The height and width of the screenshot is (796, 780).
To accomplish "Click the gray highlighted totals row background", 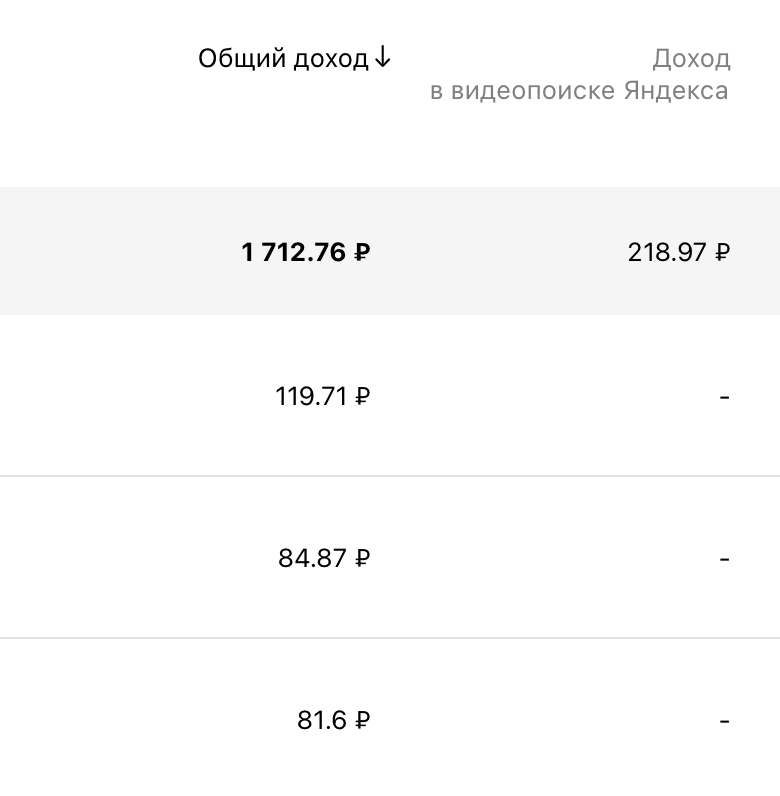I will pos(390,251).
